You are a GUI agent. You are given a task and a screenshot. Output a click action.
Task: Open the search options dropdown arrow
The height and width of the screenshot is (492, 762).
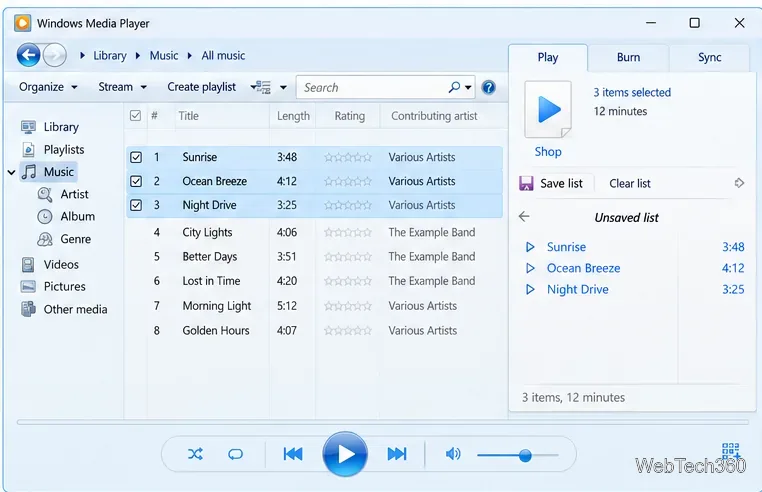[468, 88]
